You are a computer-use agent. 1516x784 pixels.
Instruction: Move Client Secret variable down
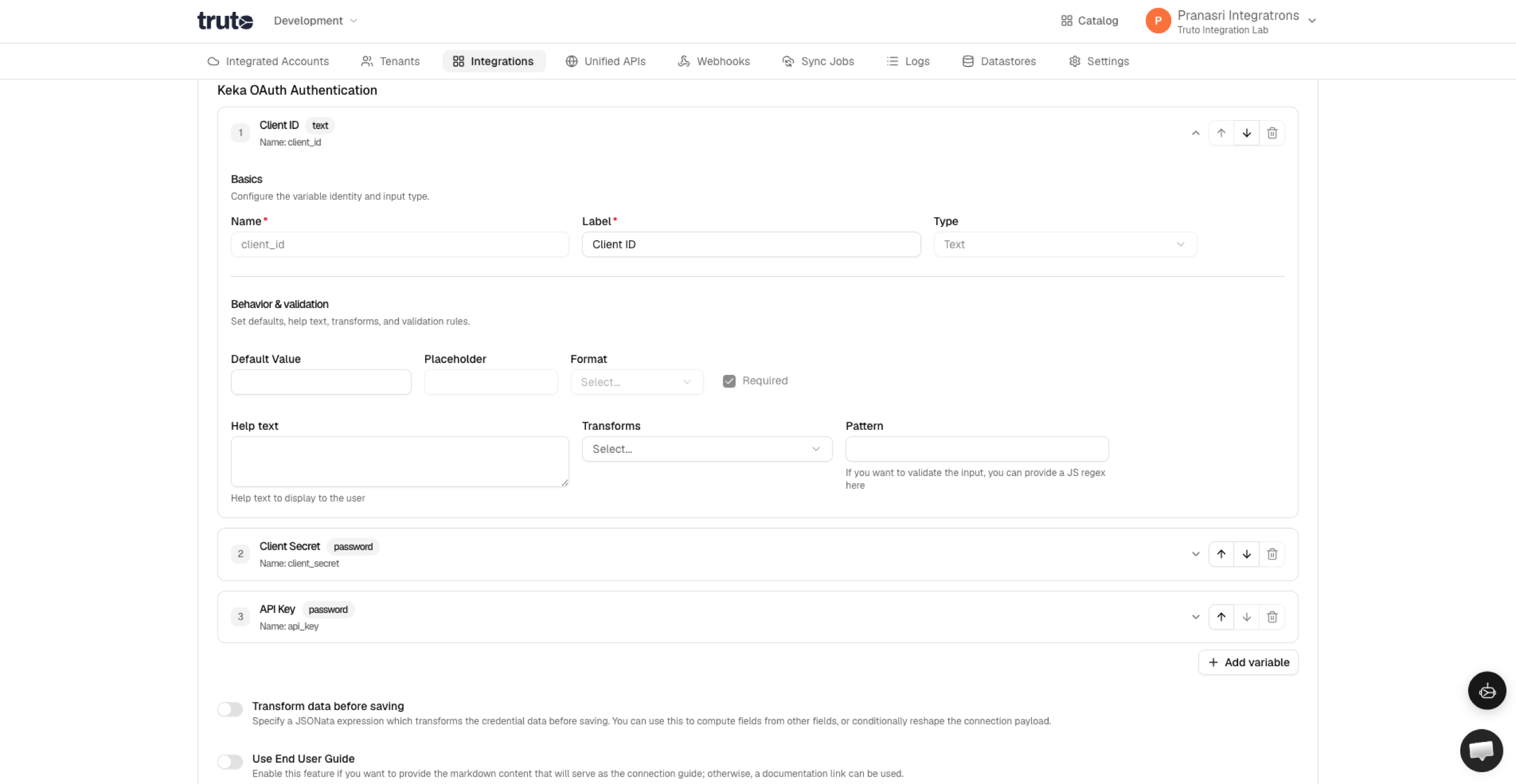point(1247,554)
